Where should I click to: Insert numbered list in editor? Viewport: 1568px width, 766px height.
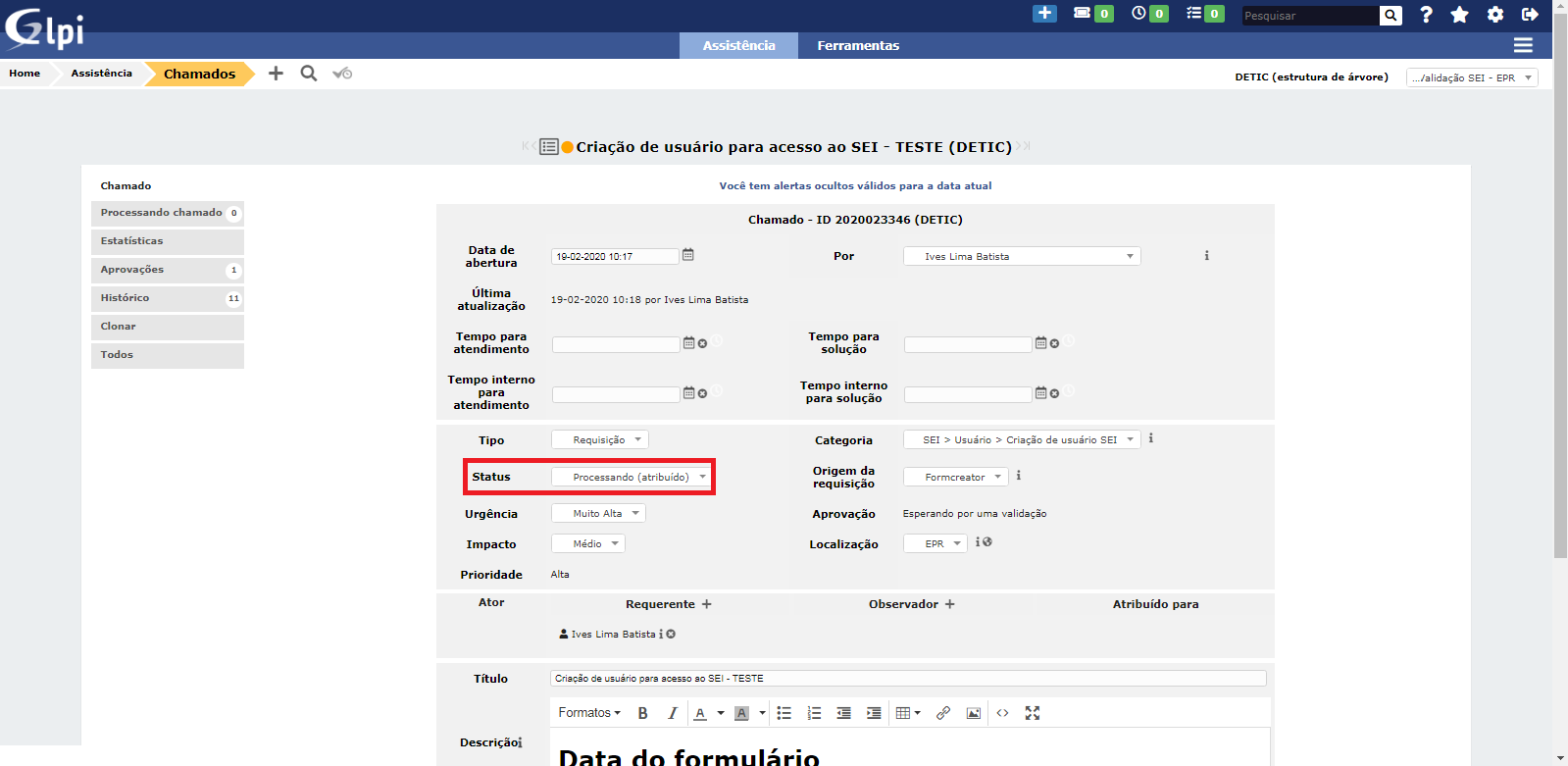814,713
